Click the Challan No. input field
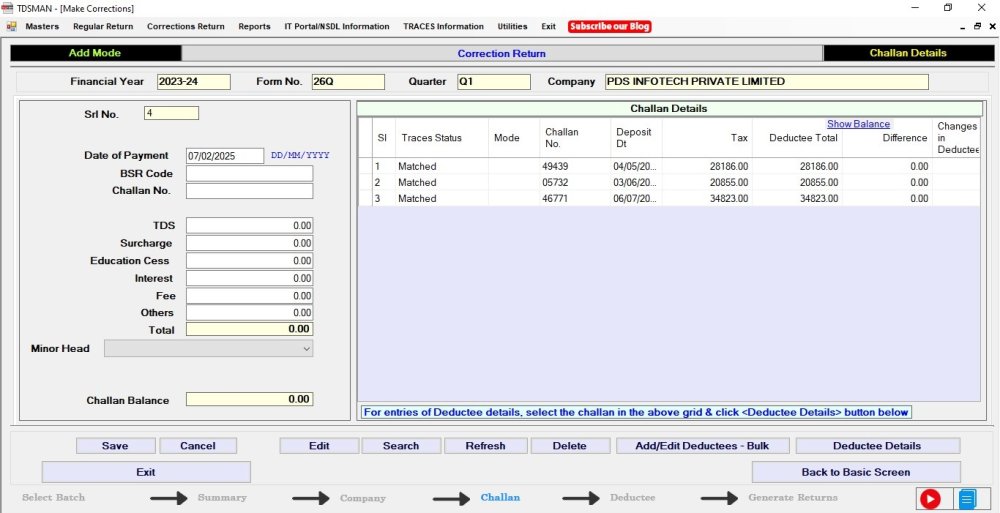This screenshot has width=1000, height=513. point(249,191)
